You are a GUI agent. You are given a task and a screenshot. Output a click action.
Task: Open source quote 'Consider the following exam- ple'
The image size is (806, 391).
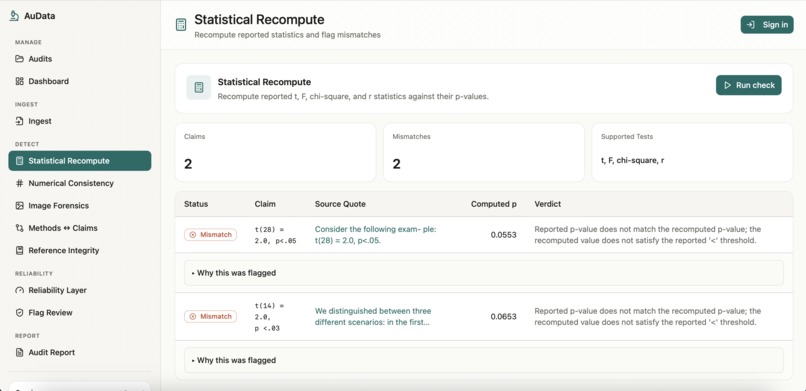click(376, 235)
